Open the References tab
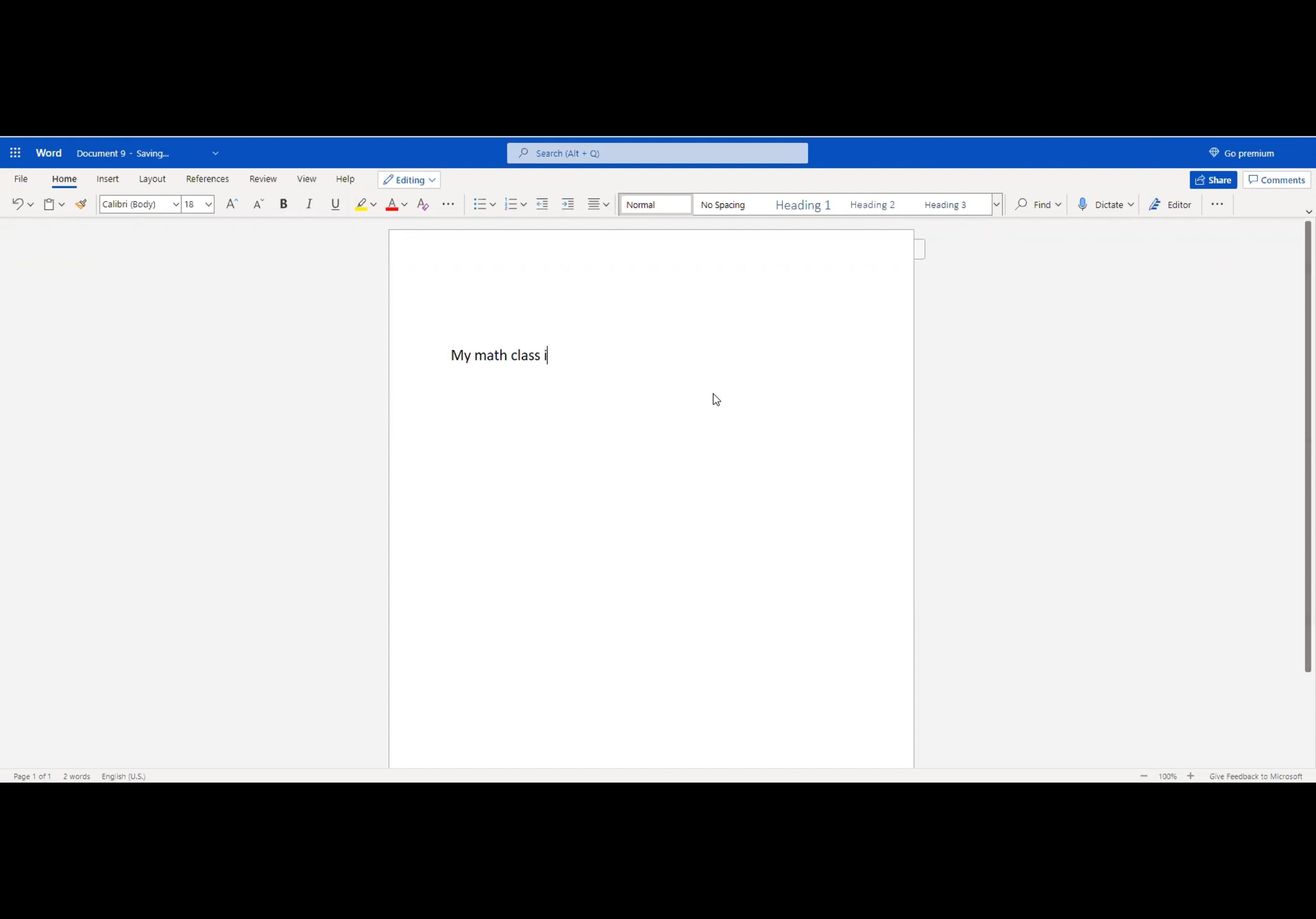This screenshot has height=919, width=1316. pos(207,179)
